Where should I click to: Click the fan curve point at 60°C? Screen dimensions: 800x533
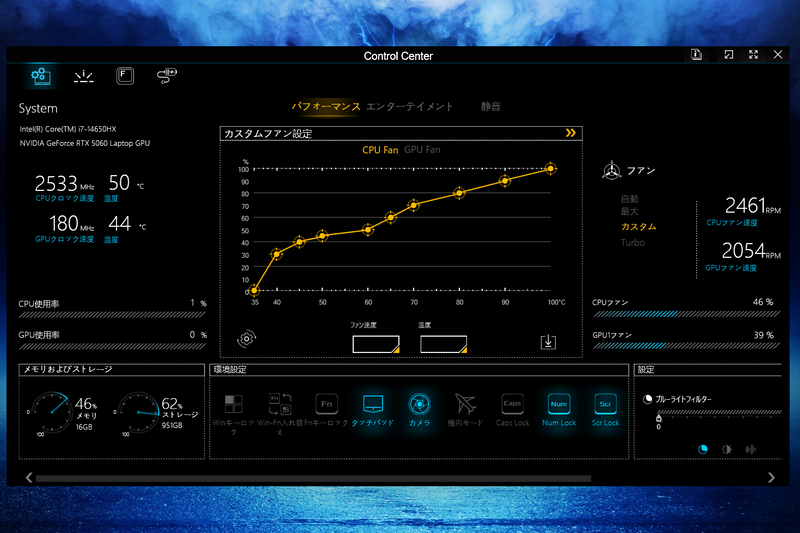click(368, 230)
